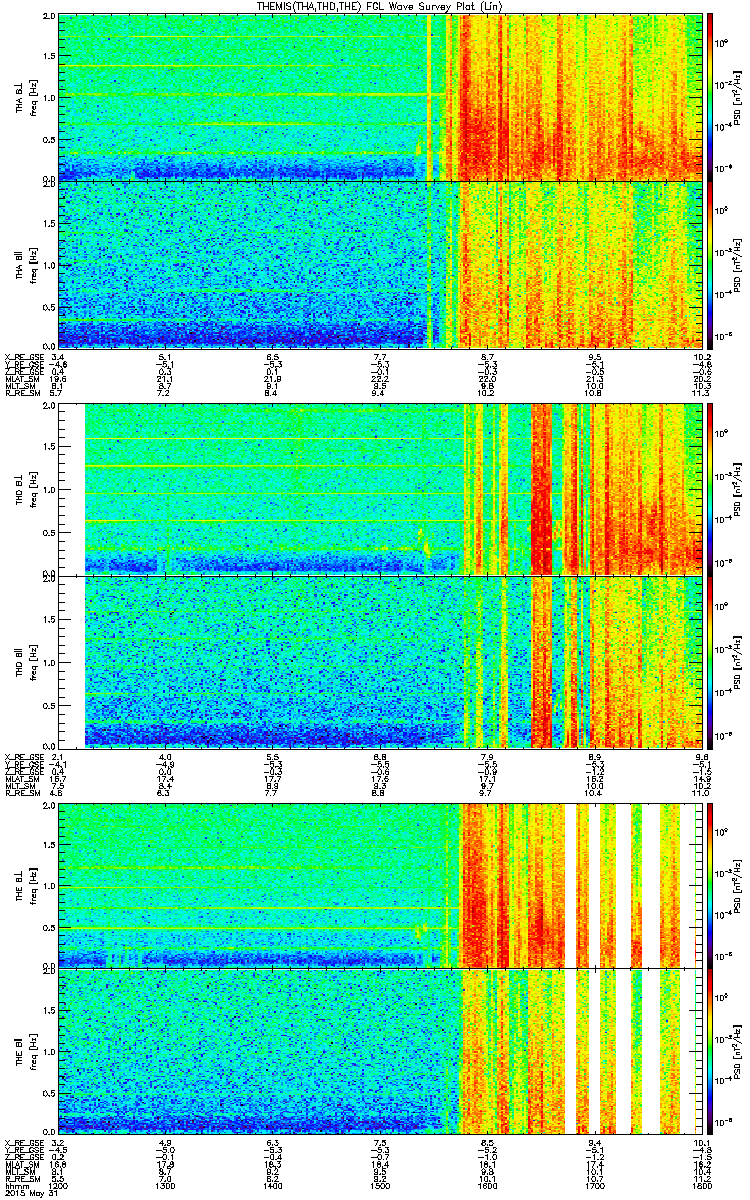Viewport: 750px width, 1200px height.
Task: Select the THD B-parallel spectrogram panel
Action: (381, 662)
